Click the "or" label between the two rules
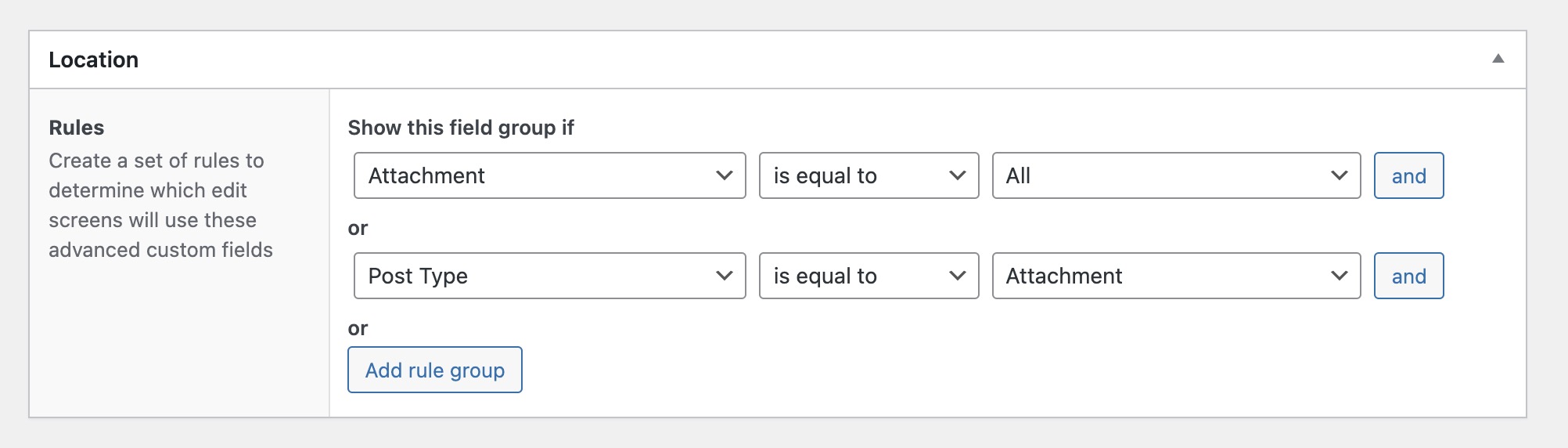Viewport: 1568px width, 448px height. pos(358,228)
